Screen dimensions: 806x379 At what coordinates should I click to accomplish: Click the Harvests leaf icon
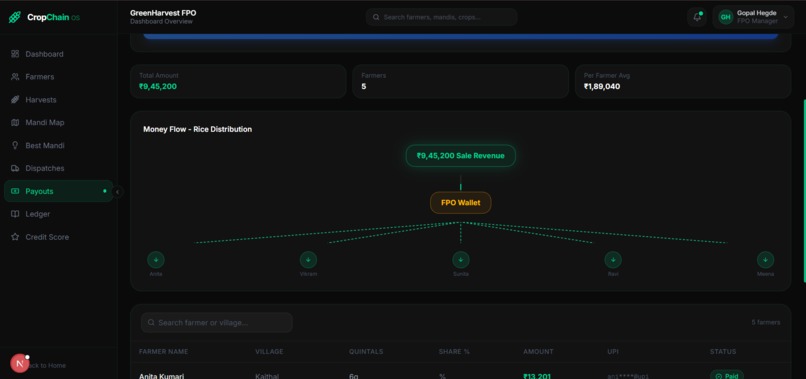pyautogui.click(x=15, y=100)
